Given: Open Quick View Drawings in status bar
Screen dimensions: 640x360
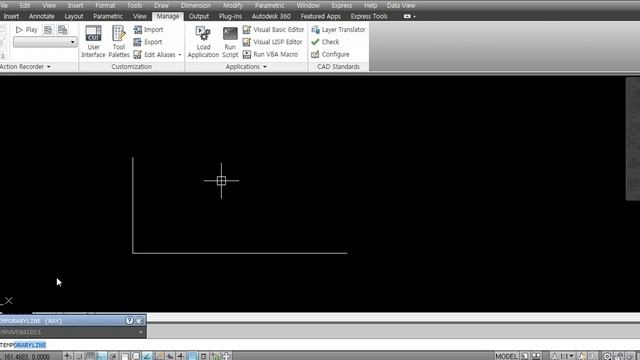Looking at the screenshot, I should pyautogui.click(x=536, y=356).
